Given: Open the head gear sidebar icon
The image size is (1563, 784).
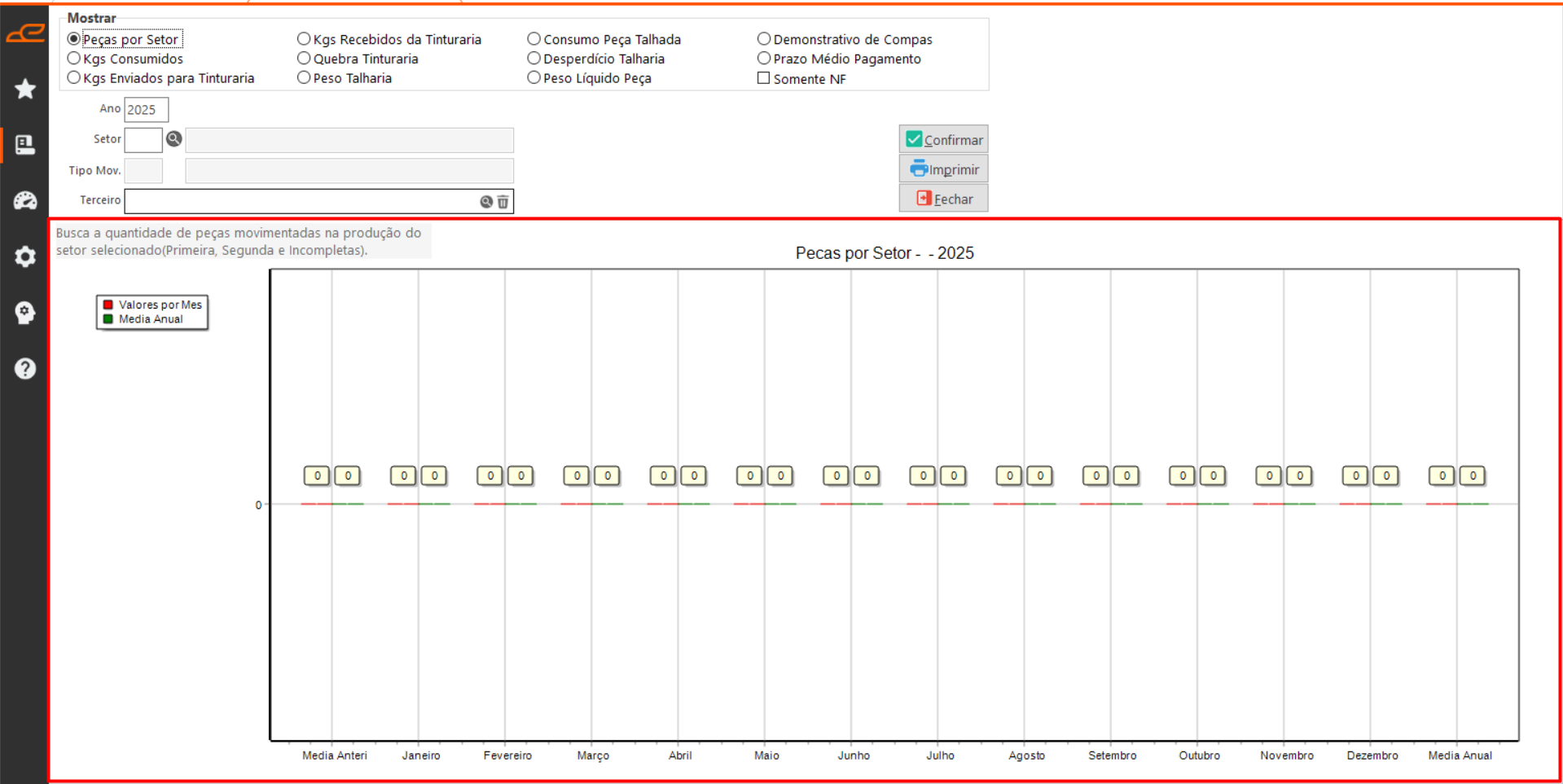Looking at the screenshot, I should click(x=25, y=313).
